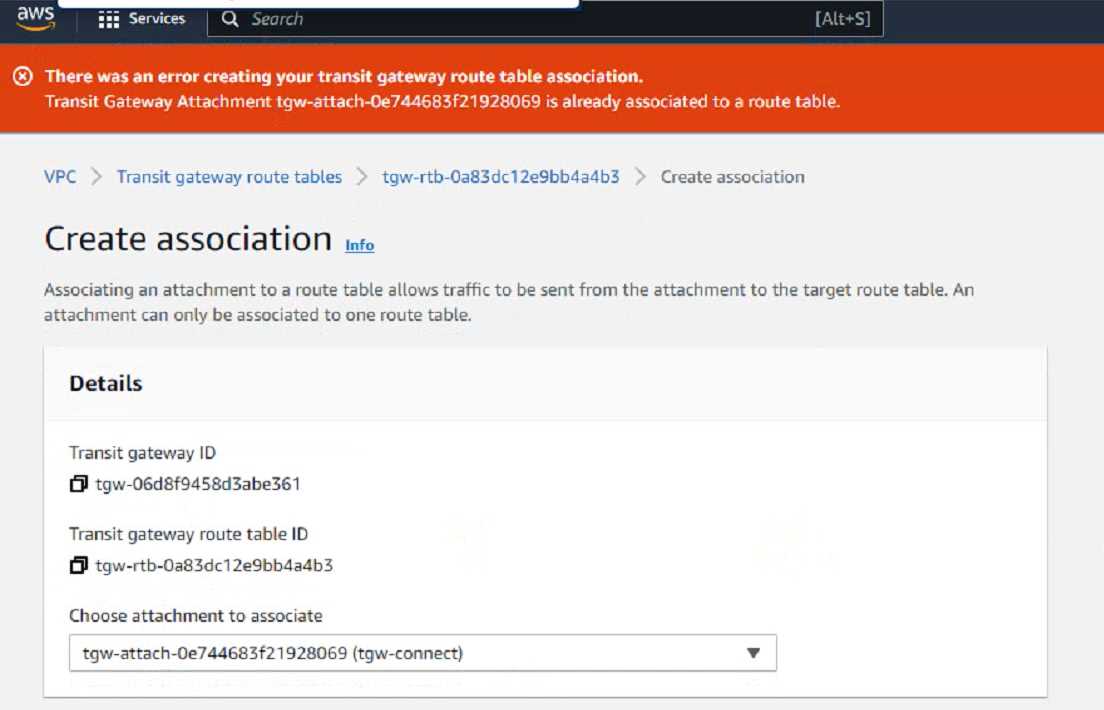This screenshot has height=710, width=1104.
Task: Click the Alt+S shortcut hint in search
Action: click(x=843, y=19)
